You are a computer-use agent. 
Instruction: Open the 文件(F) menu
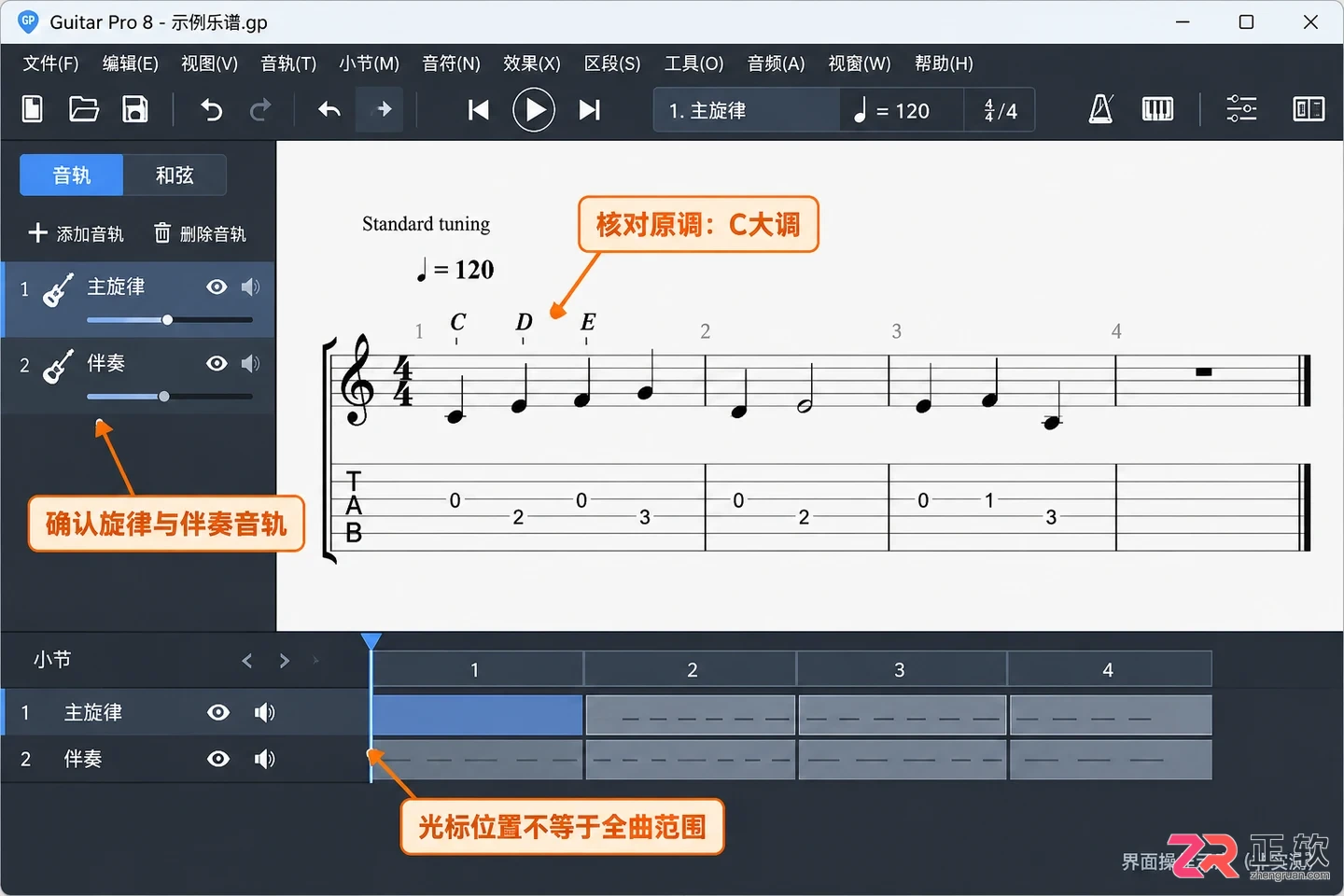point(50,63)
